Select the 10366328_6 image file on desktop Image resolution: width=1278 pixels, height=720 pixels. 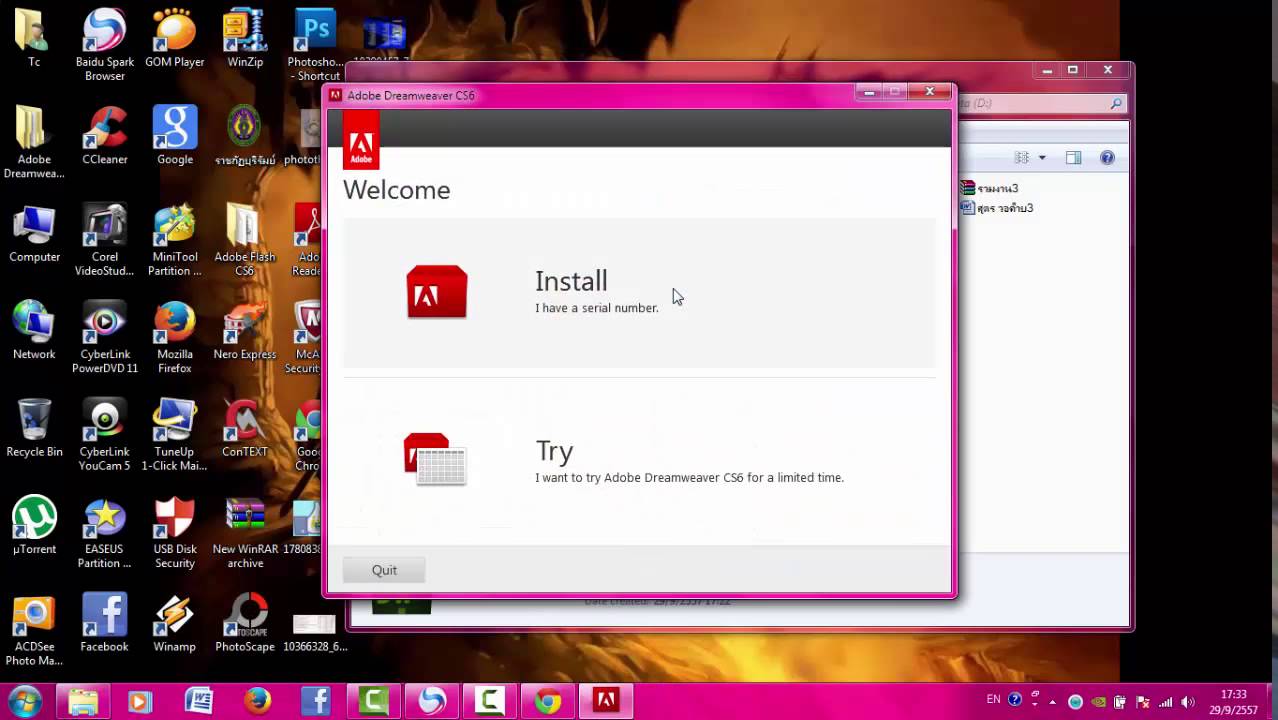point(314,630)
